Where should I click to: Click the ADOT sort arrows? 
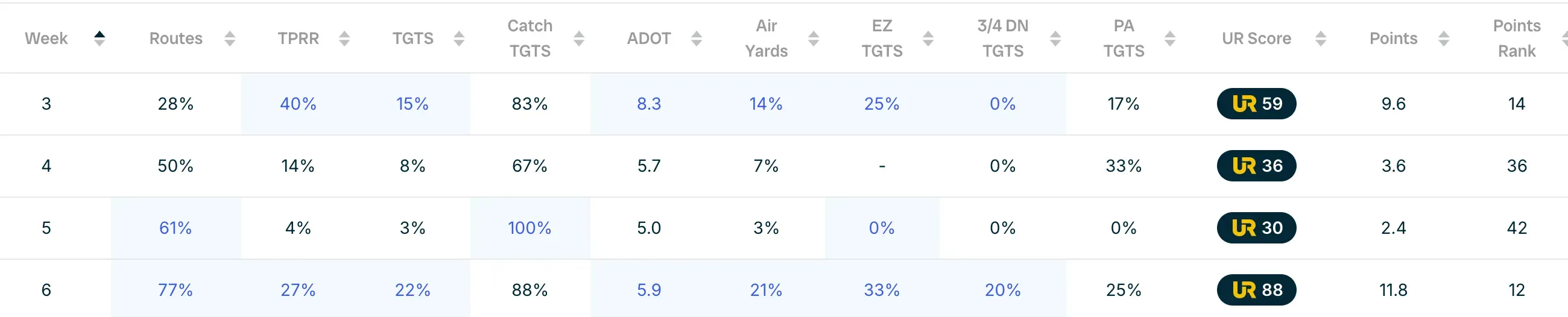point(697,39)
